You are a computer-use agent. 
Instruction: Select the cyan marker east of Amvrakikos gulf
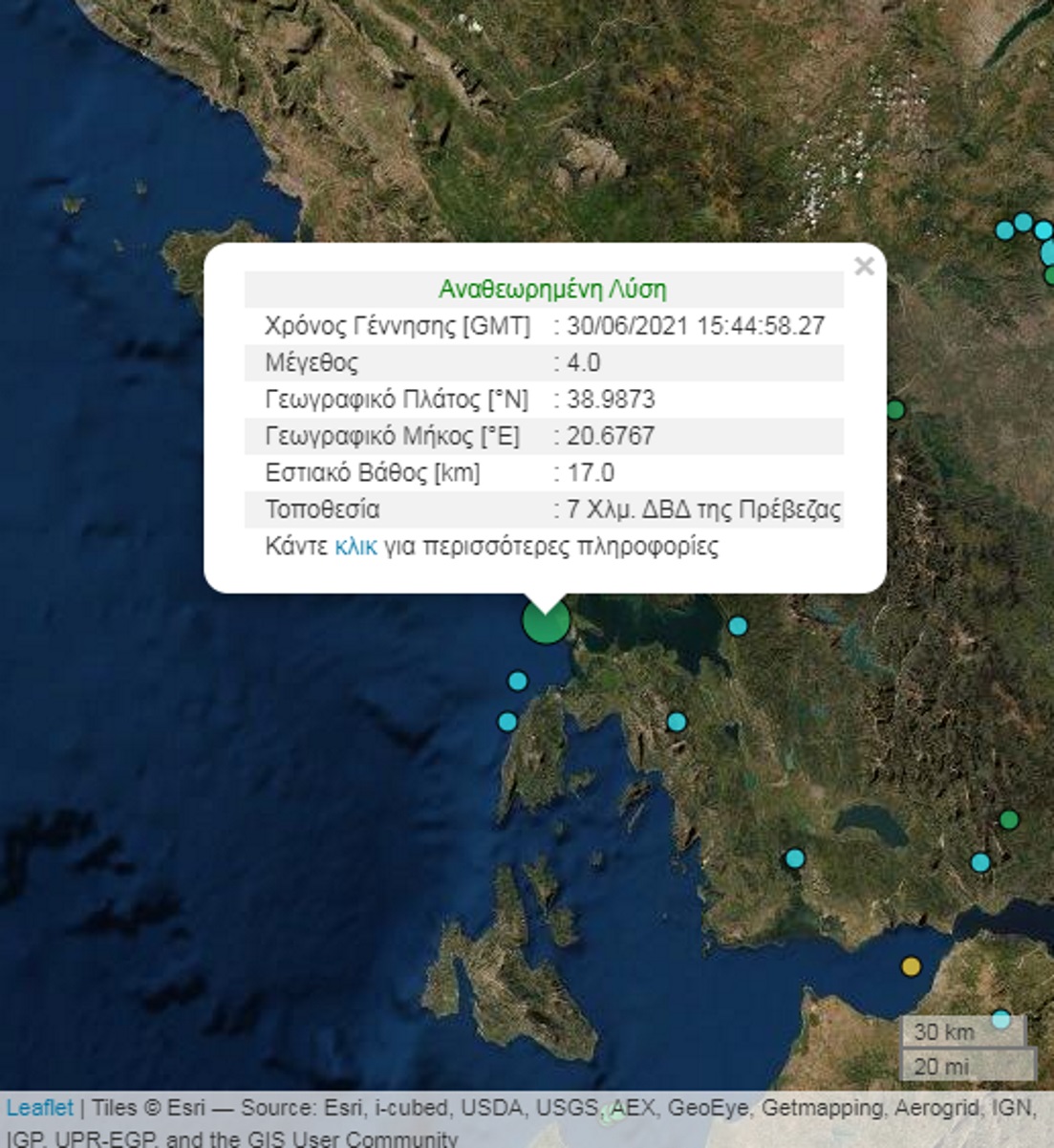click(x=738, y=626)
